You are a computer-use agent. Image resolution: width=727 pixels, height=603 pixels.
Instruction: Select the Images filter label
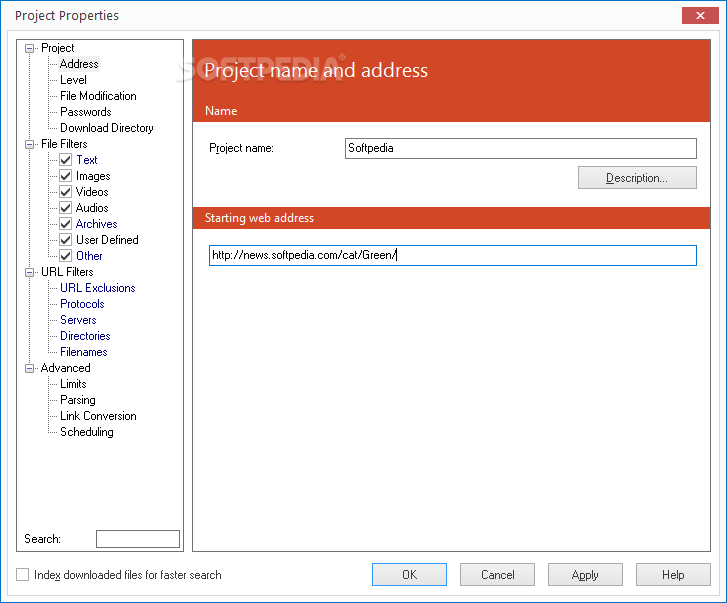pyautogui.click(x=93, y=176)
